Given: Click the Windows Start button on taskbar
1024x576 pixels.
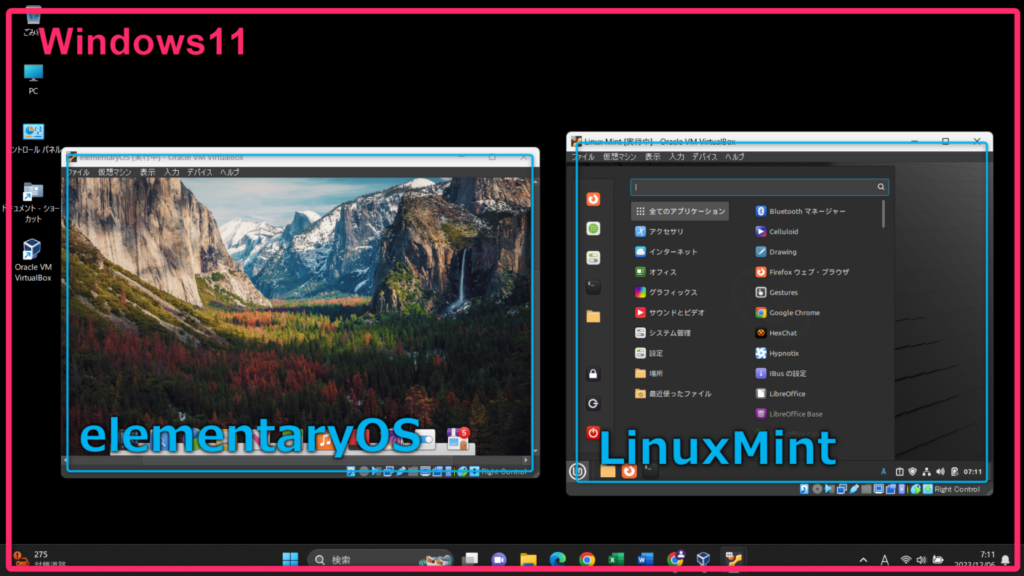Looking at the screenshot, I should tap(290, 559).
